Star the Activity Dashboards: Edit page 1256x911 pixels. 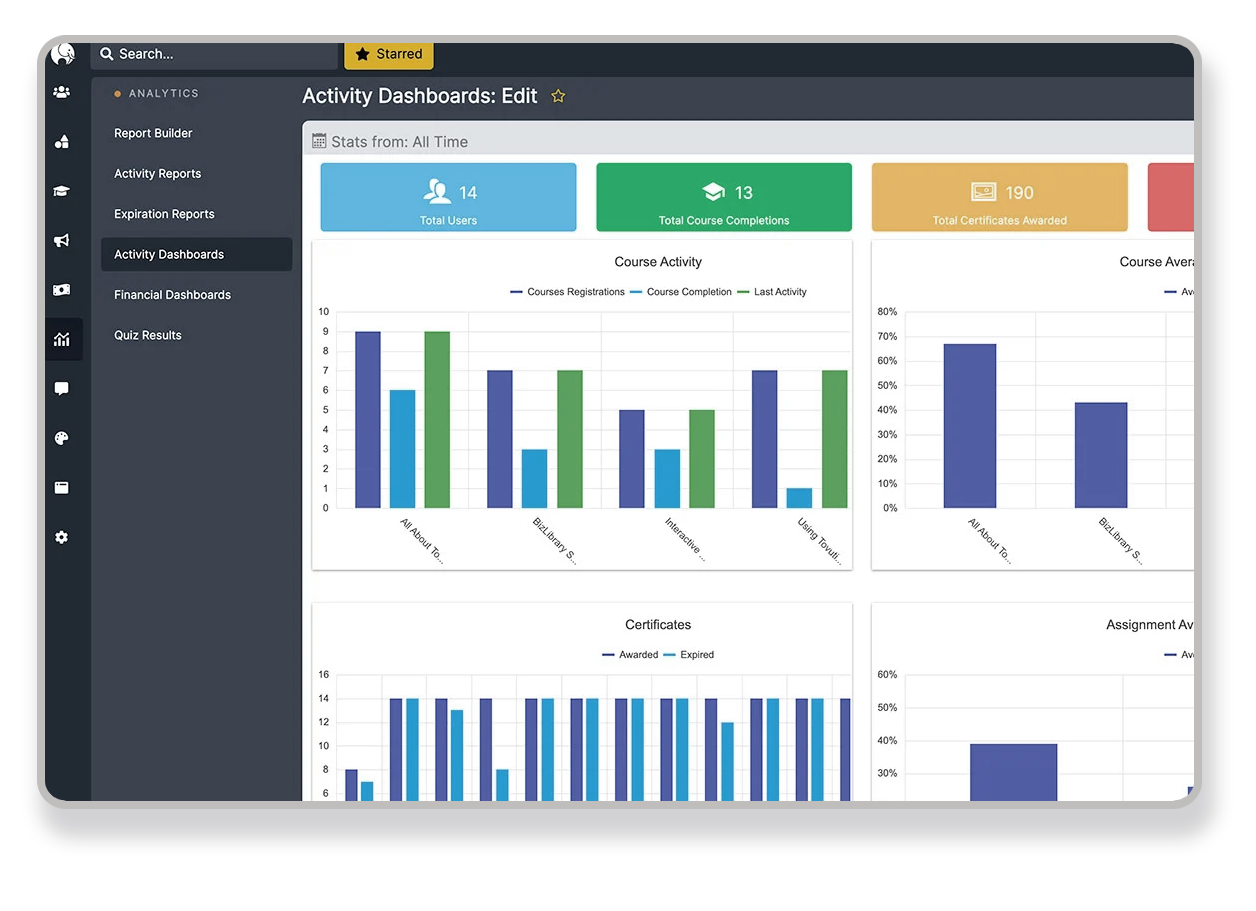pos(558,96)
